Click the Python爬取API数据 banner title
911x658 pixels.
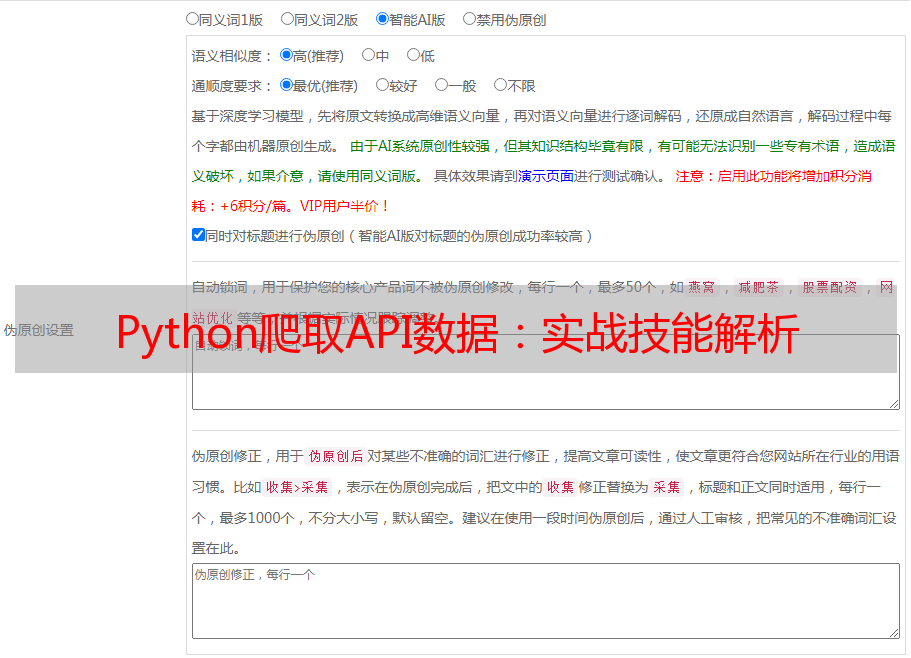click(x=457, y=334)
